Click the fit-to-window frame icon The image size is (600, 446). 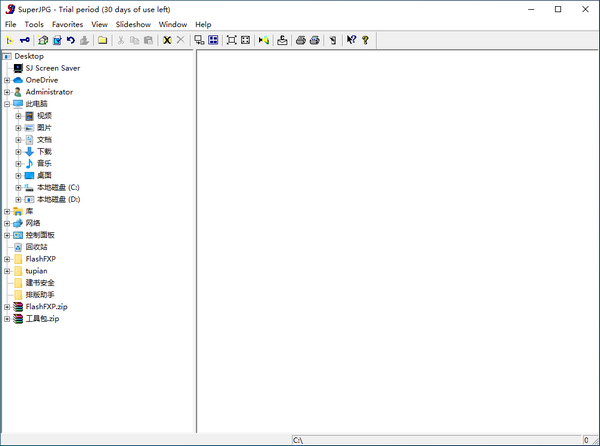(232, 40)
